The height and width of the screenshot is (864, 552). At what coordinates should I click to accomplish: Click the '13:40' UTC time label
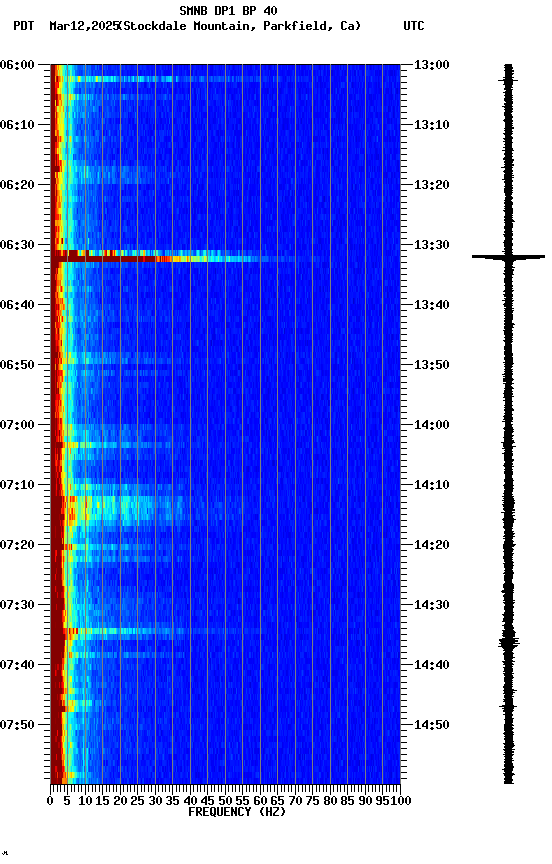(432, 305)
